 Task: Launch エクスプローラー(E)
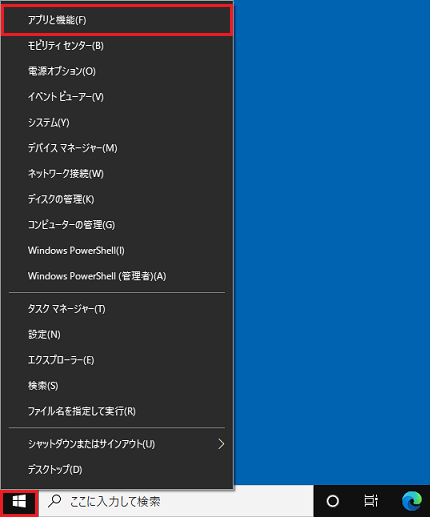pos(117,360)
